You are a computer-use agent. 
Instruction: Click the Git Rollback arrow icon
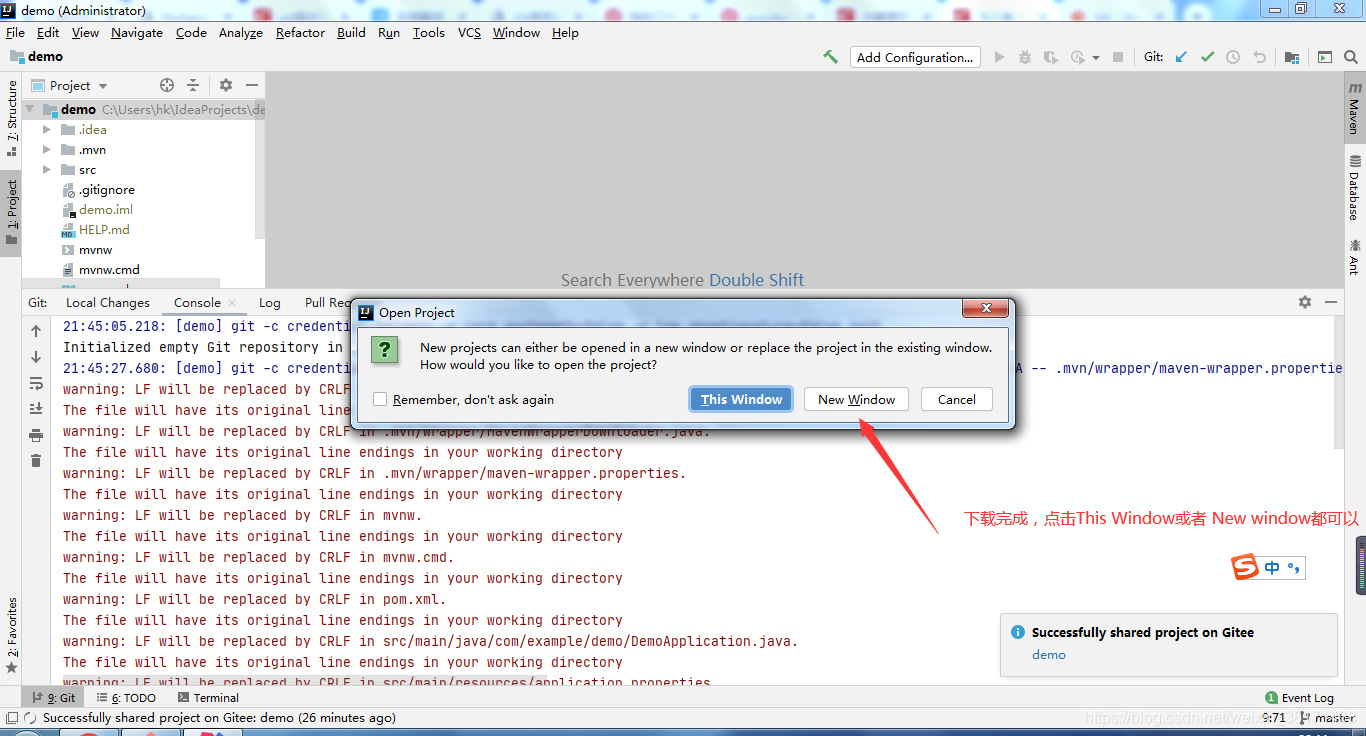point(1259,57)
